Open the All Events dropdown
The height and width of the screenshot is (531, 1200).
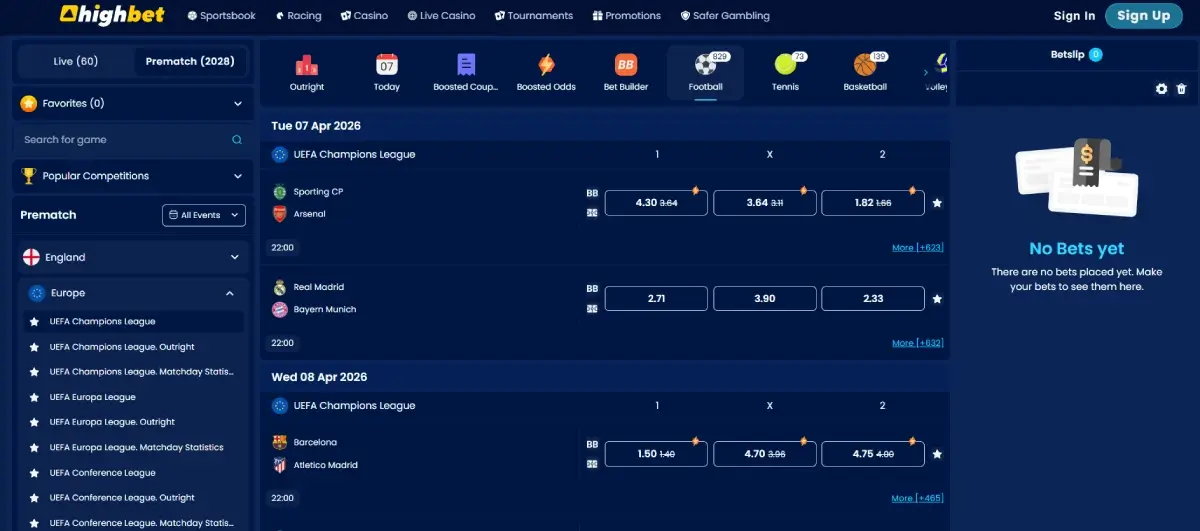click(204, 215)
